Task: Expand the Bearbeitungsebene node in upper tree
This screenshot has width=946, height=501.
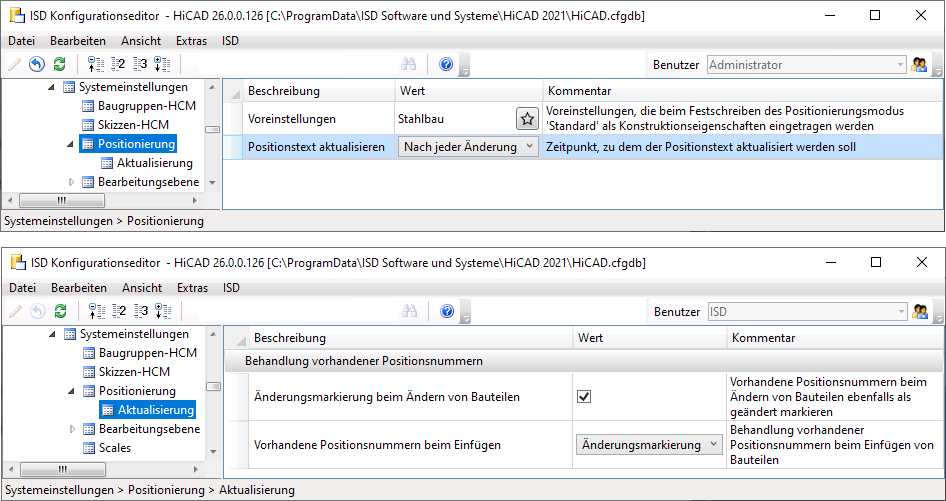Action: [x=72, y=182]
